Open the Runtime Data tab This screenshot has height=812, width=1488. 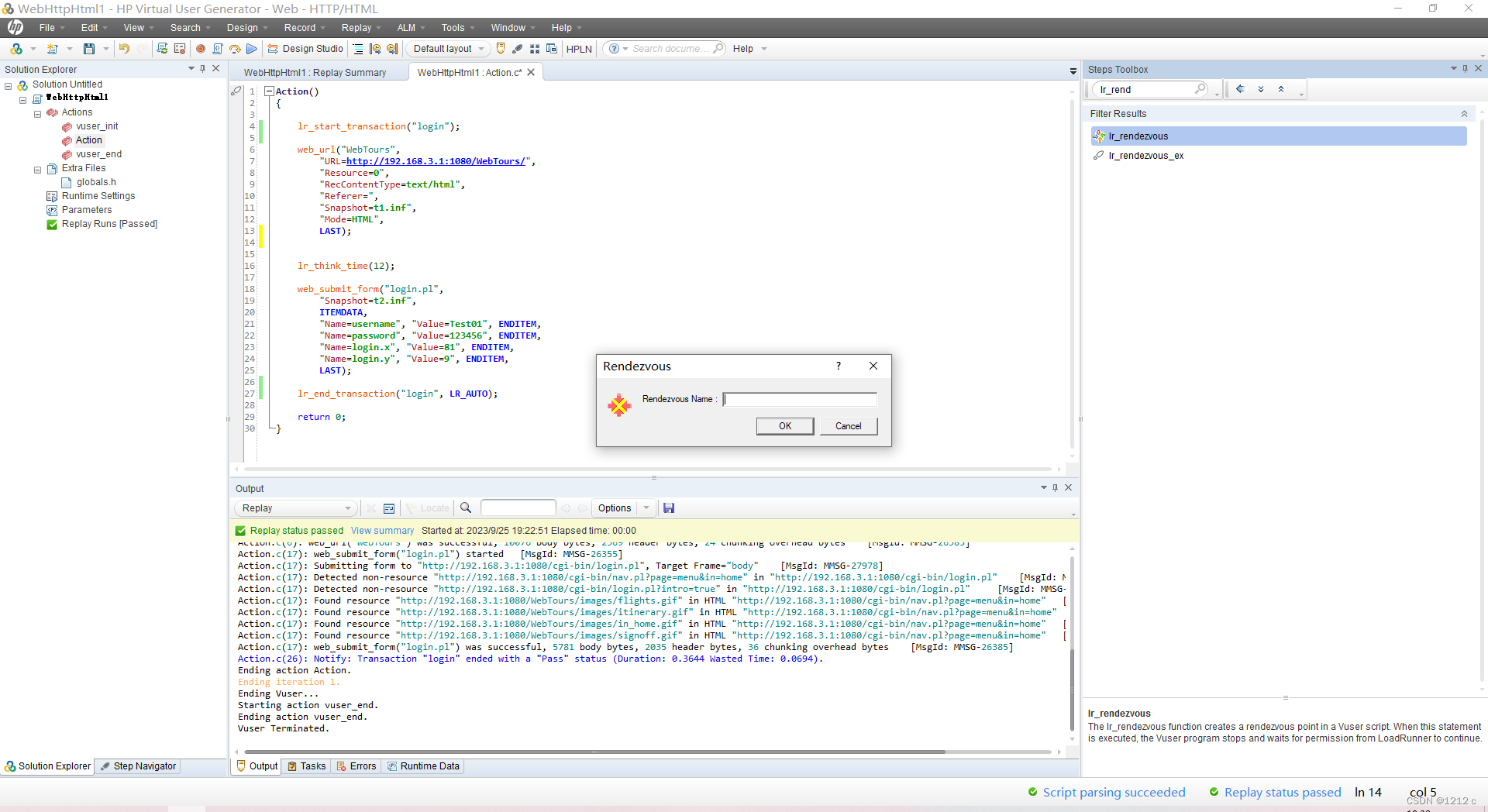pyautogui.click(x=424, y=766)
